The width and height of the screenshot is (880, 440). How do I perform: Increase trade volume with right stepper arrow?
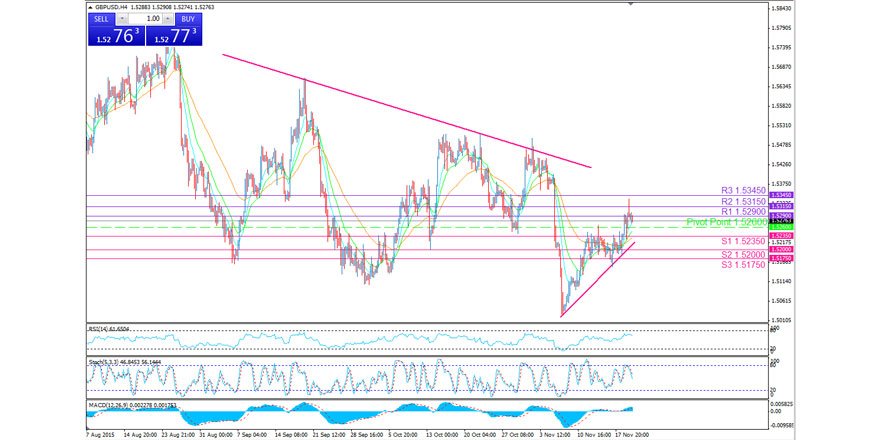pyautogui.click(x=167, y=19)
